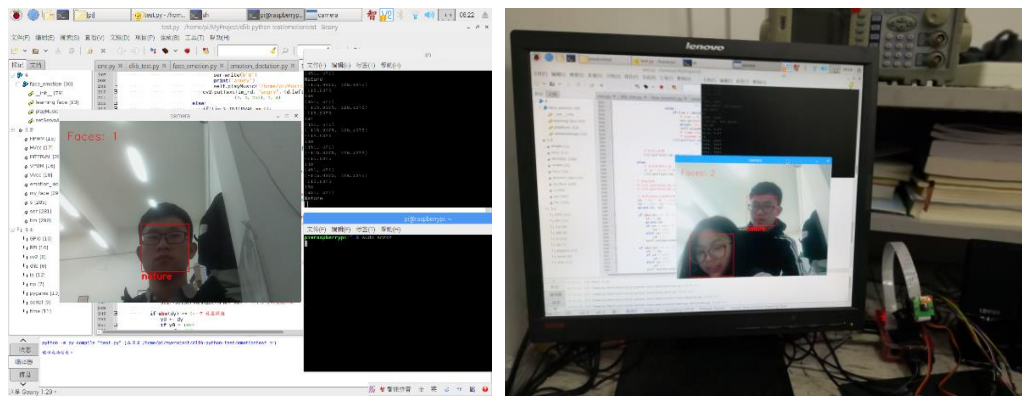Open Geany 文档(D) menu
The image size is (1033, 406).
tap(119, 38)
